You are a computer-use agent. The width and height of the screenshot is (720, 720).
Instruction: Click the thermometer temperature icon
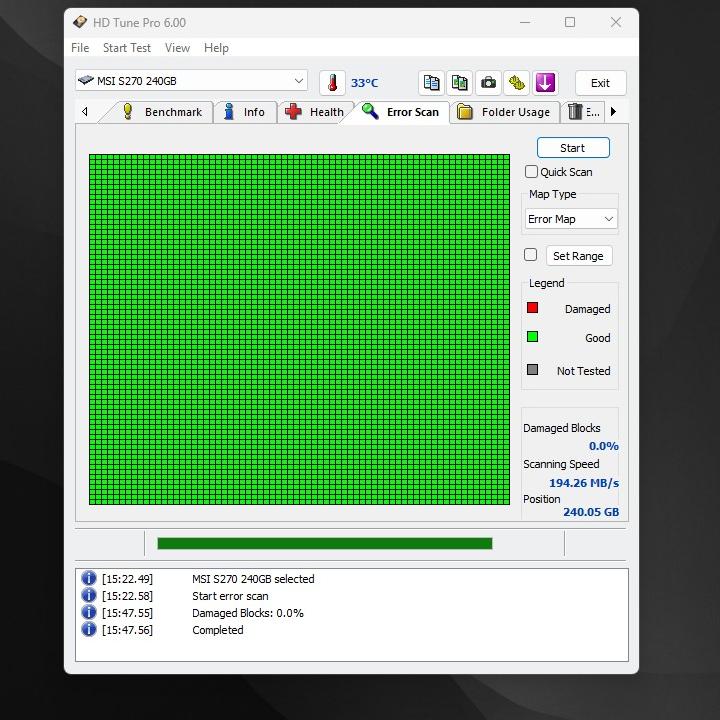click(x=332, y=83)
